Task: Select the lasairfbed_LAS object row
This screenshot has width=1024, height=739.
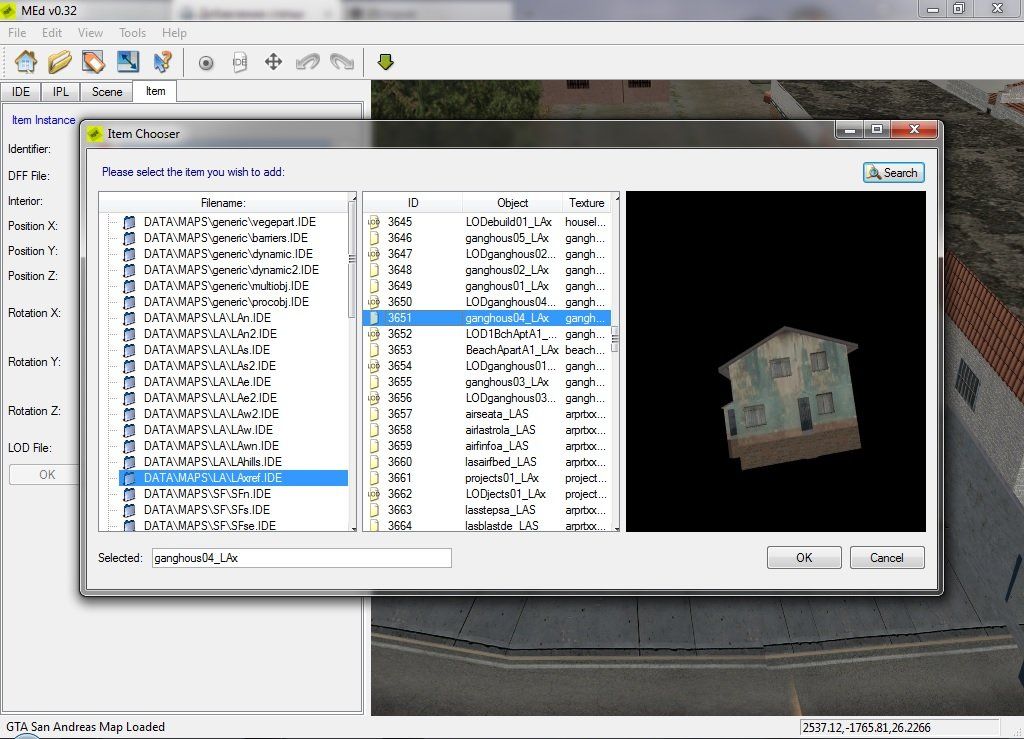Action: coord(487,462)
